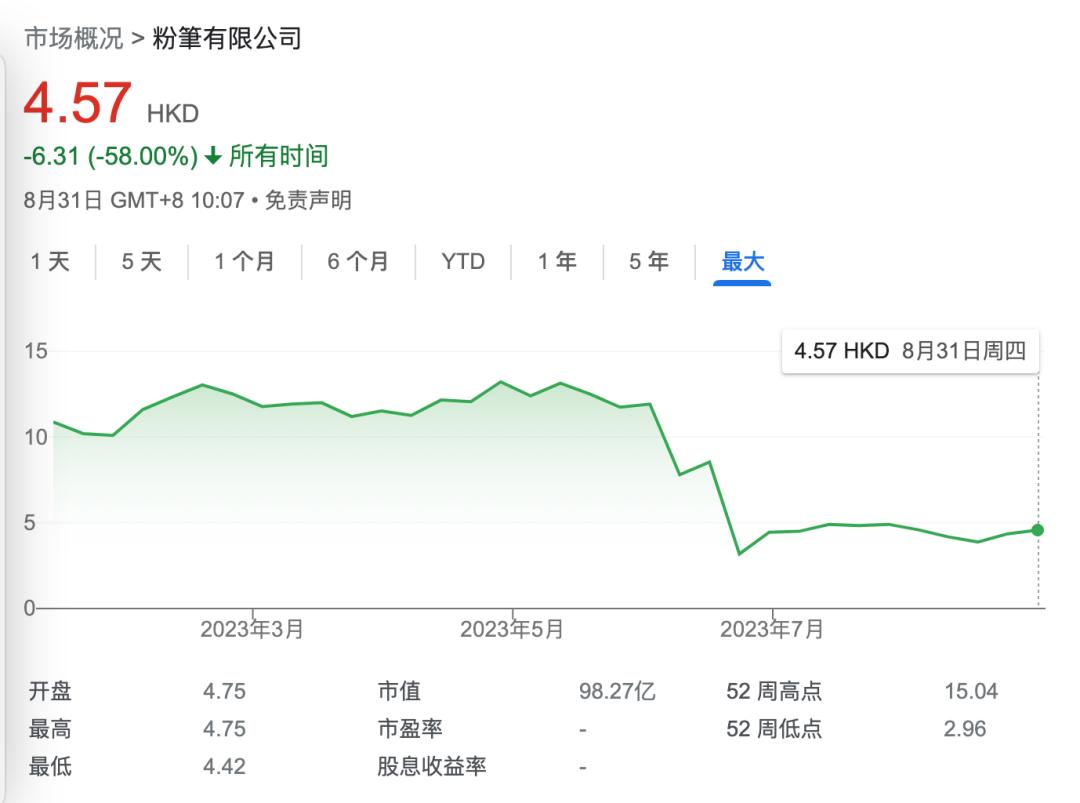The image size is (1080, 803).
Task: Click the 粉筆有限公司 company name
Action: [227, 38]
